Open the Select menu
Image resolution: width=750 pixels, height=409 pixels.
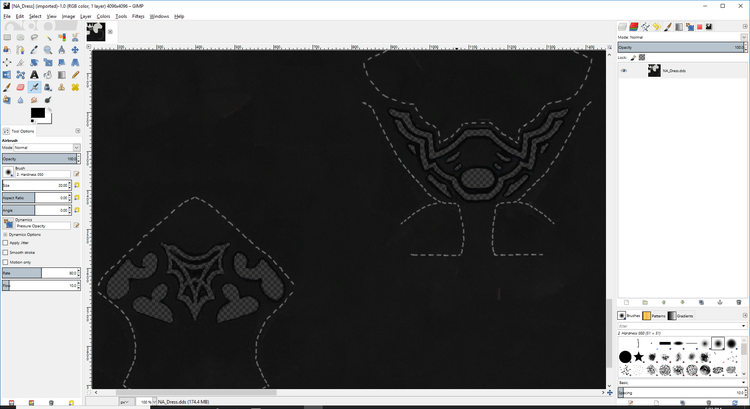coord(35,16)
